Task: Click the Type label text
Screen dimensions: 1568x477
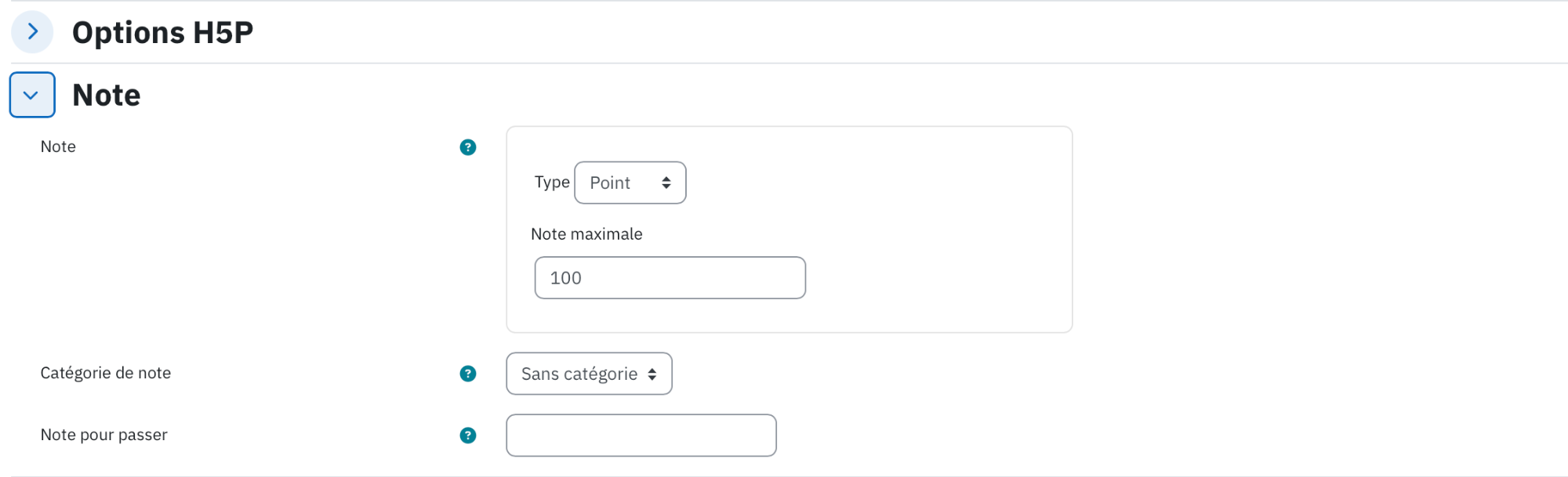Action: pyautogui.click(x=552, y=182)
